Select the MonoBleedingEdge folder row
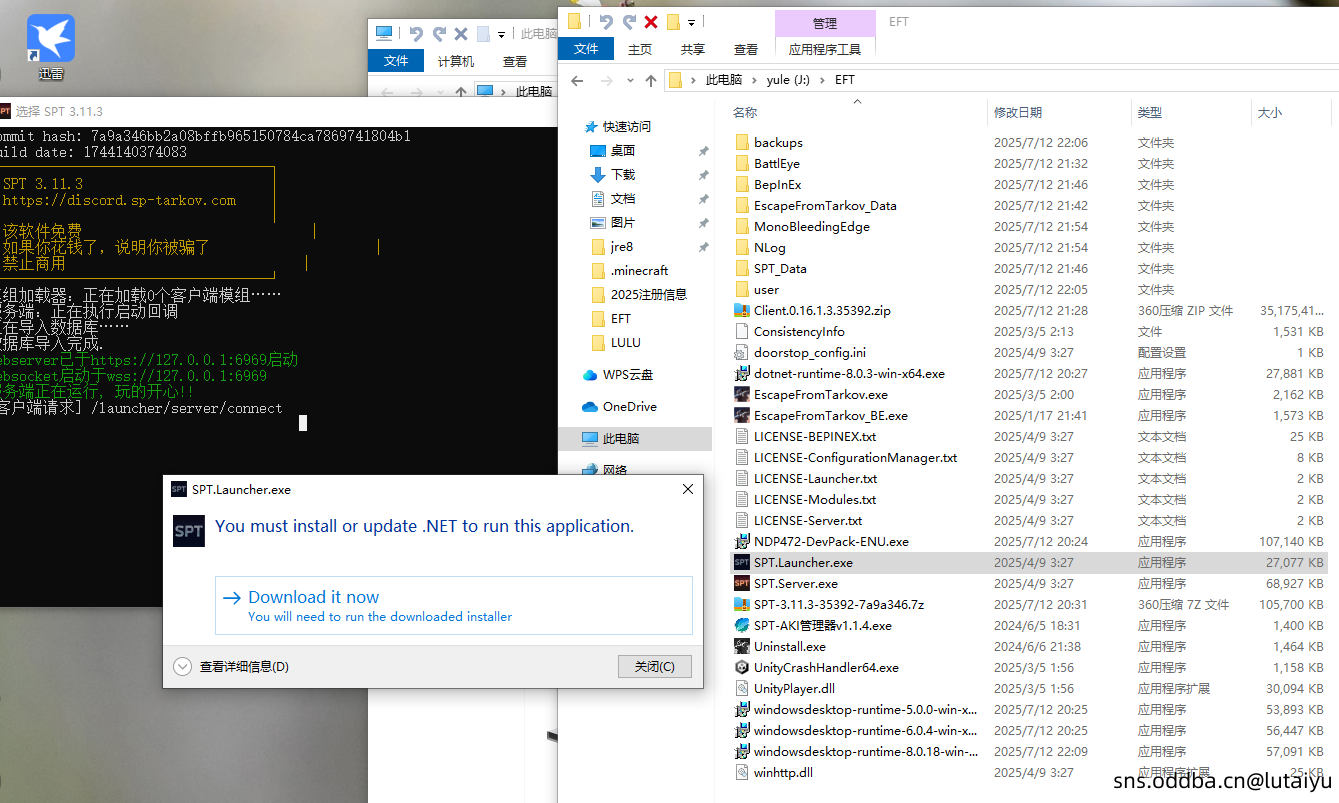The image size is (1339, 803). click(1030, 226)
